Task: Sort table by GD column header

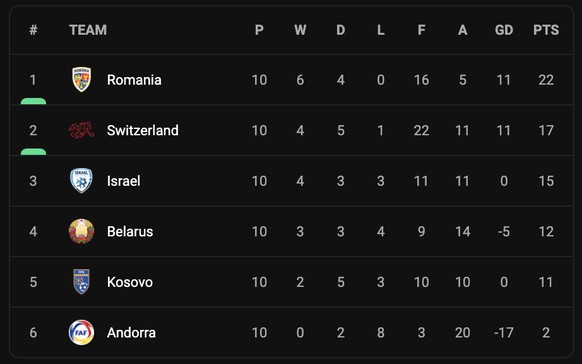Action: coord(504,30)
